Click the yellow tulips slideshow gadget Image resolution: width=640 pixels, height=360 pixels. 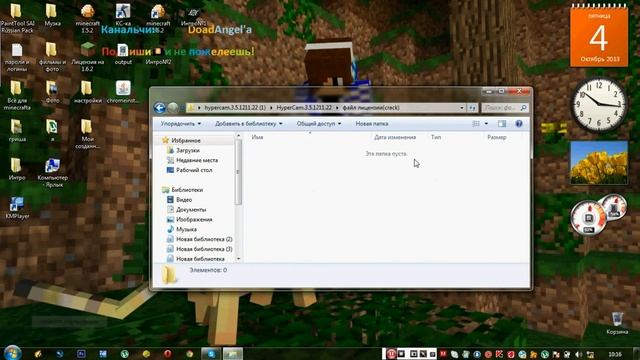point(599,162)
